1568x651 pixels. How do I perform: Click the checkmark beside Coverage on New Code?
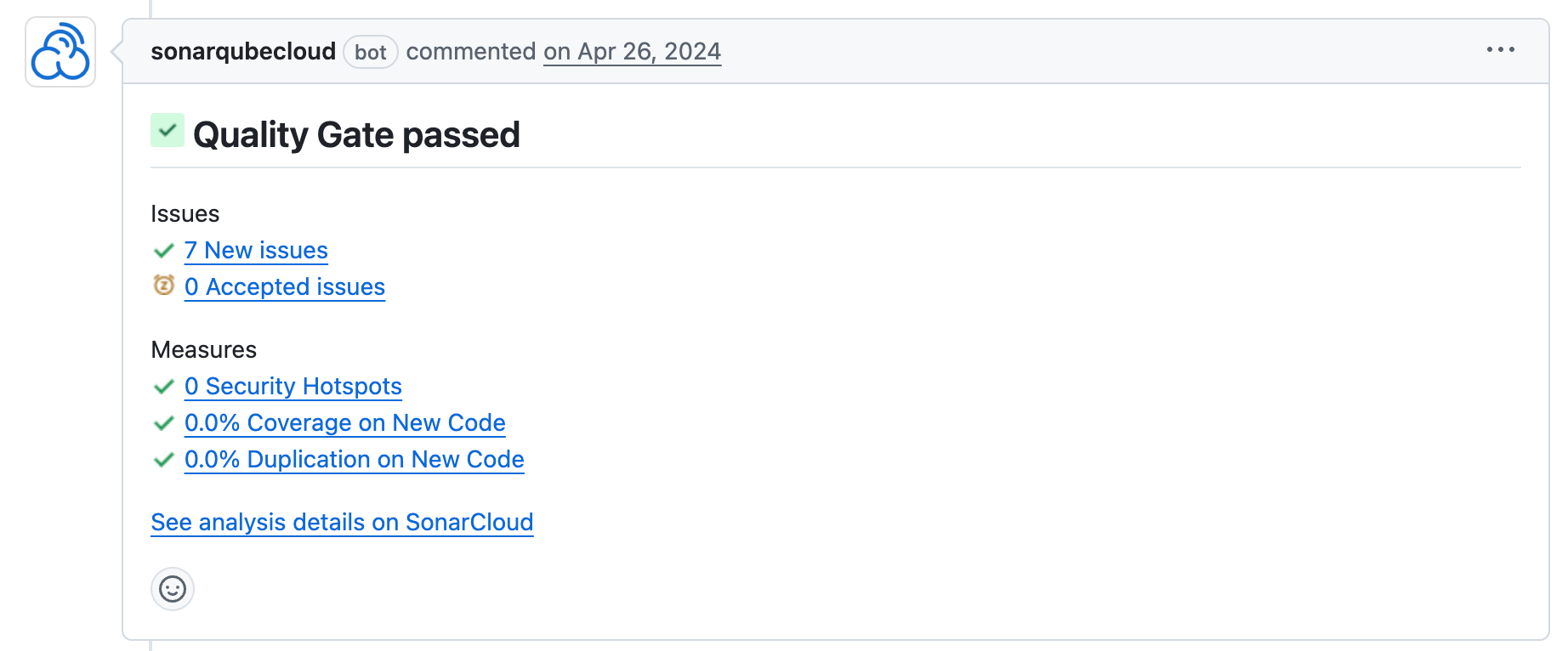164,423
